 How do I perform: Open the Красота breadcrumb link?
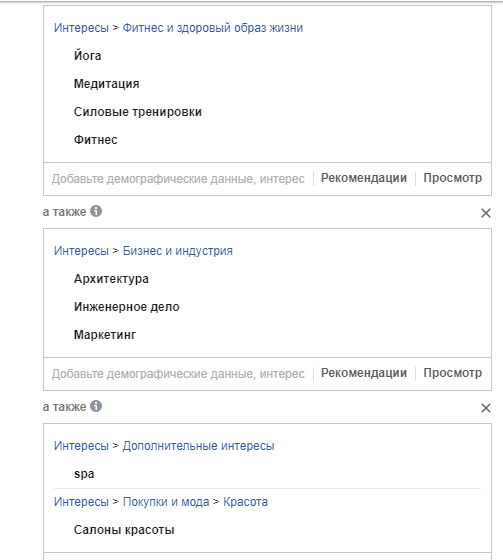(x=245, y=502)
